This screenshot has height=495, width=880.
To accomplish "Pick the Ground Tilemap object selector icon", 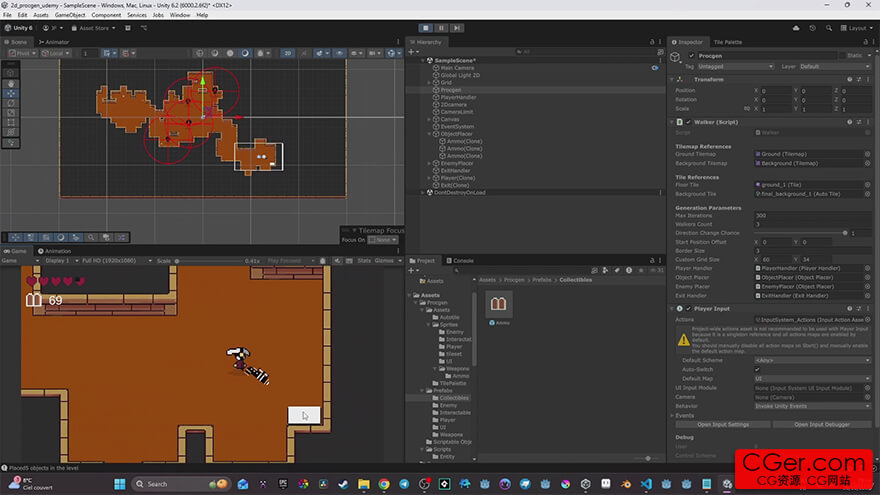I will click(867, 154).
